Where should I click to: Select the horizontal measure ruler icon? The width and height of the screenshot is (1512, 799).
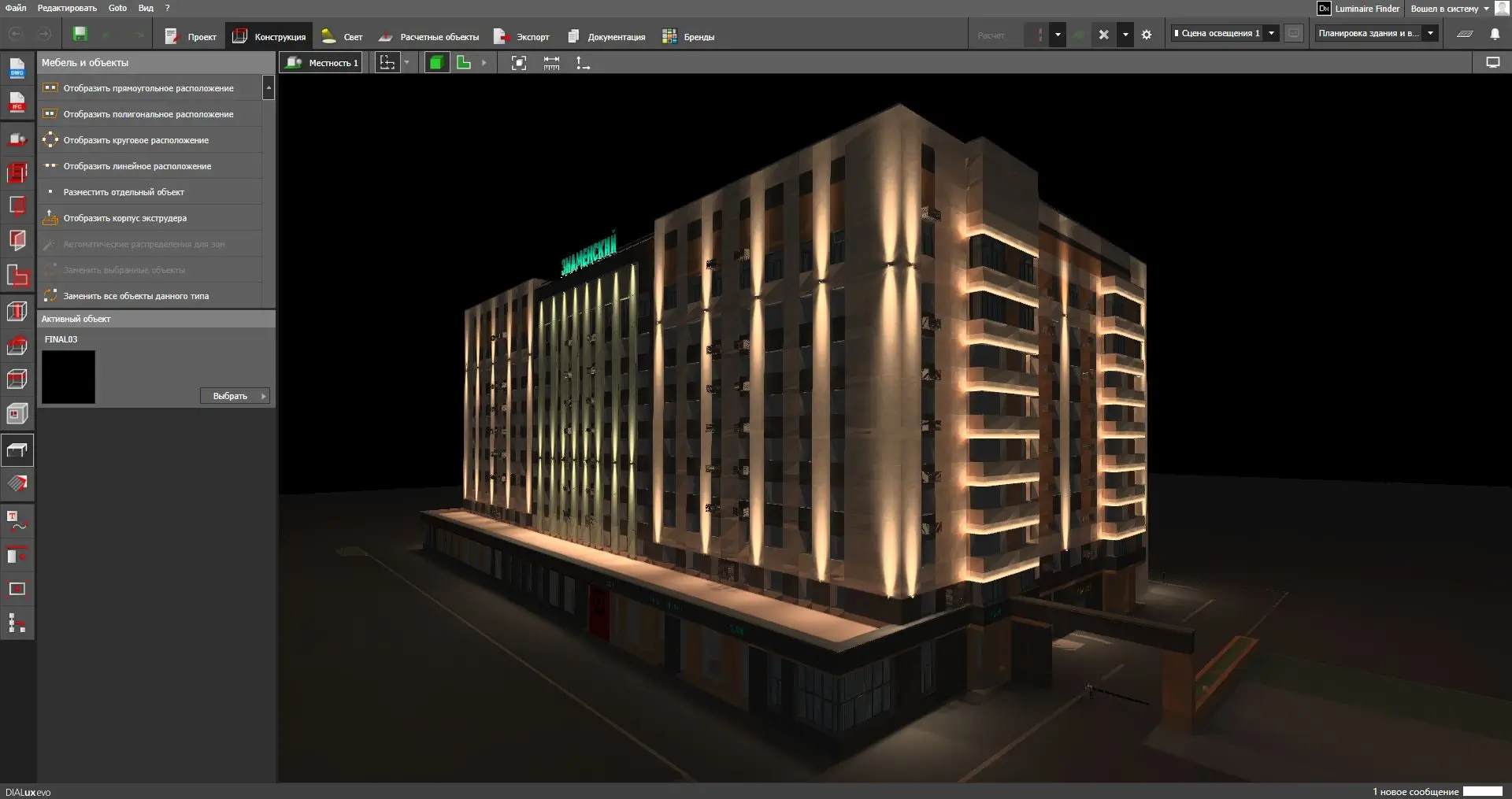(x=551, y=63)
